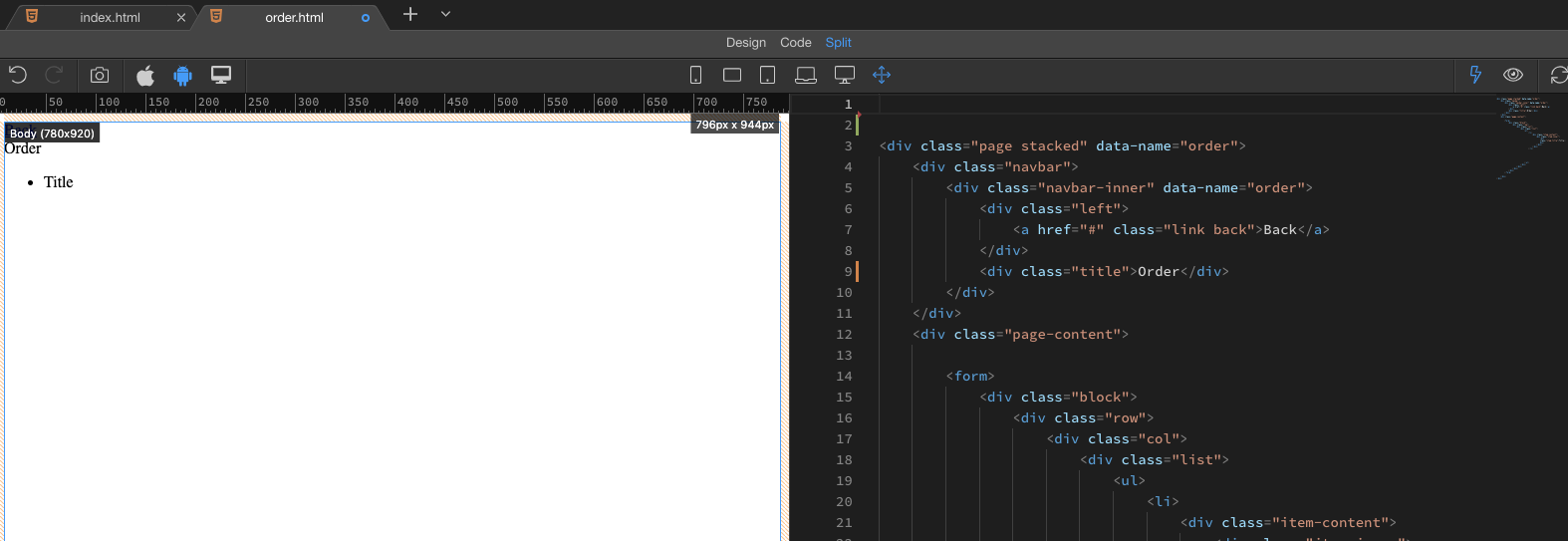Select the Android theme icon
This screenshot has width=1568, height=541.
pyautogui.click(x=182, y=75)
